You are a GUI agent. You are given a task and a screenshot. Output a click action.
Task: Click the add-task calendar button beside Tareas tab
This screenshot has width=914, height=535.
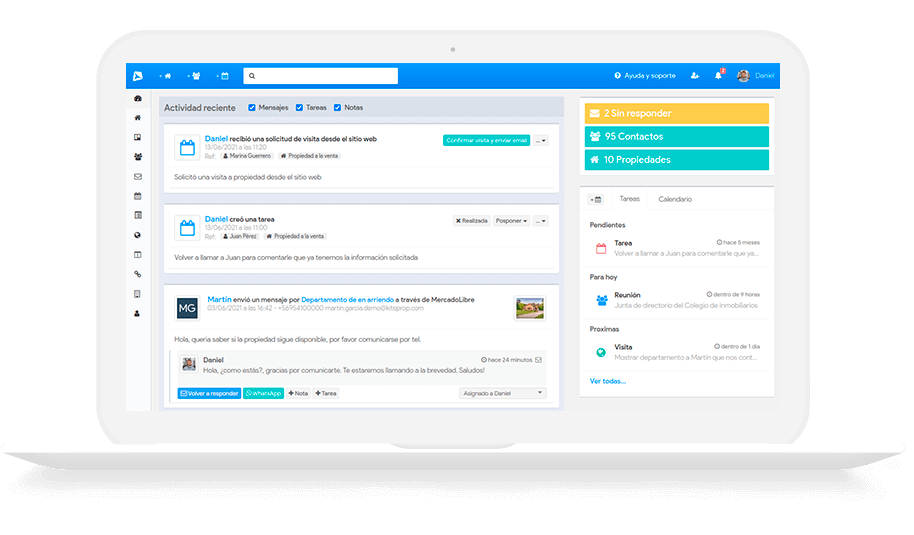tap(596, 199)
